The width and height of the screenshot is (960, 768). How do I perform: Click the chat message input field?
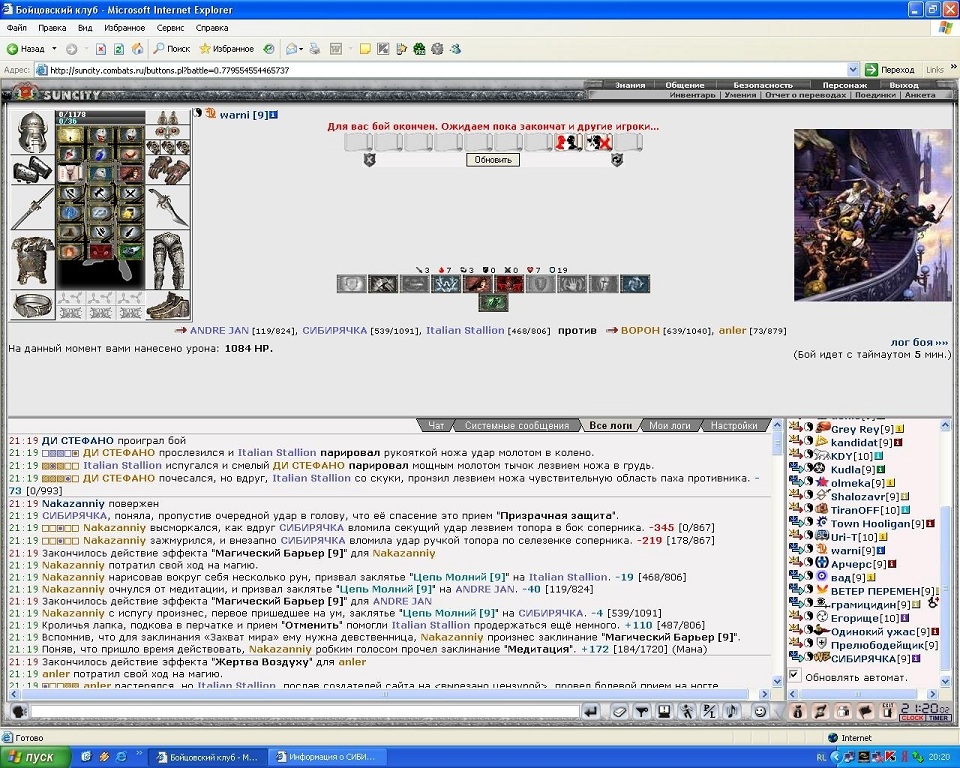(305, 712)
